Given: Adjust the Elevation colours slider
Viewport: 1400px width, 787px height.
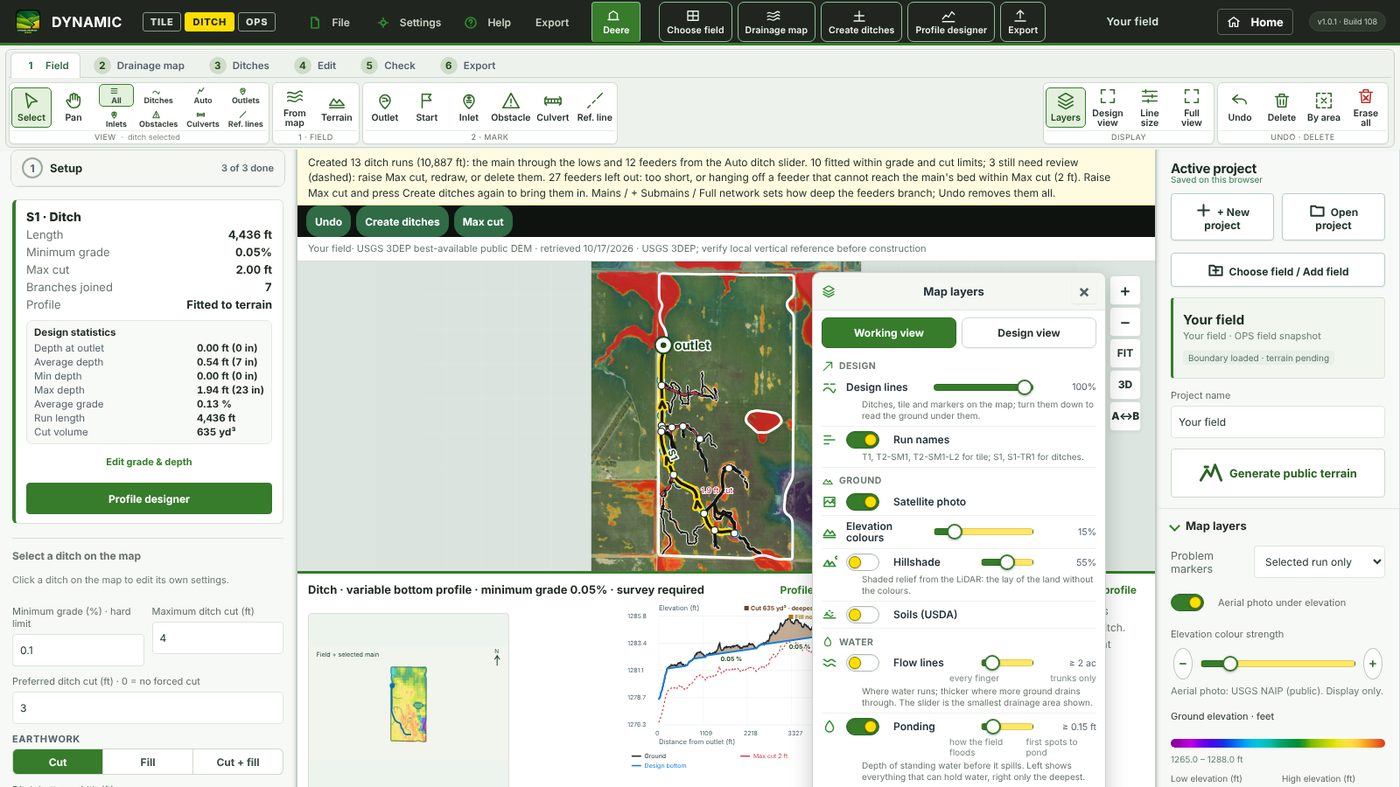Looking at the screenshot, I should (x=983, y=532).
